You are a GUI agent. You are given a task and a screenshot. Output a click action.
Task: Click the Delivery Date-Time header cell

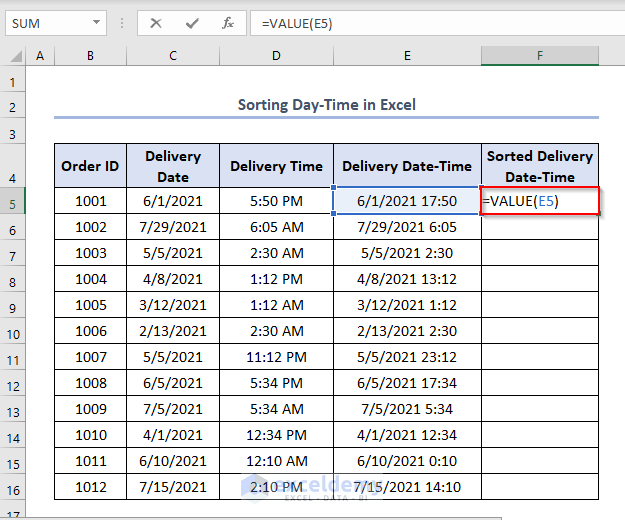(406, 166)
